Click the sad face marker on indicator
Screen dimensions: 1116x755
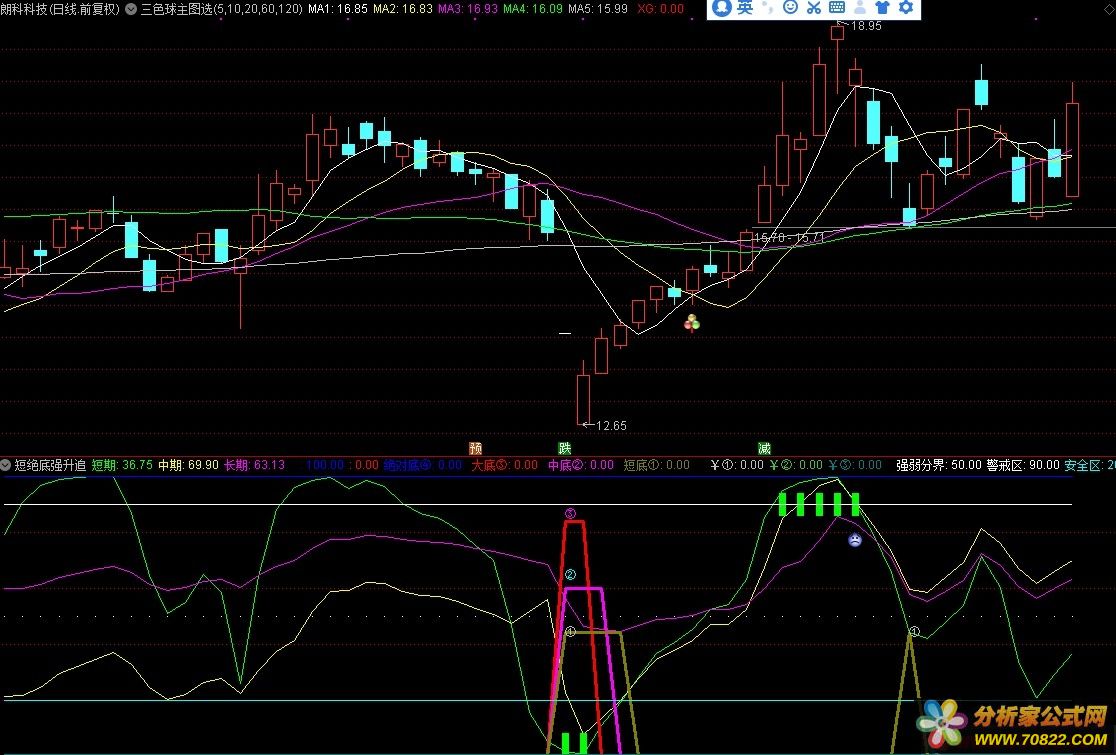click(x=855, y=540)
